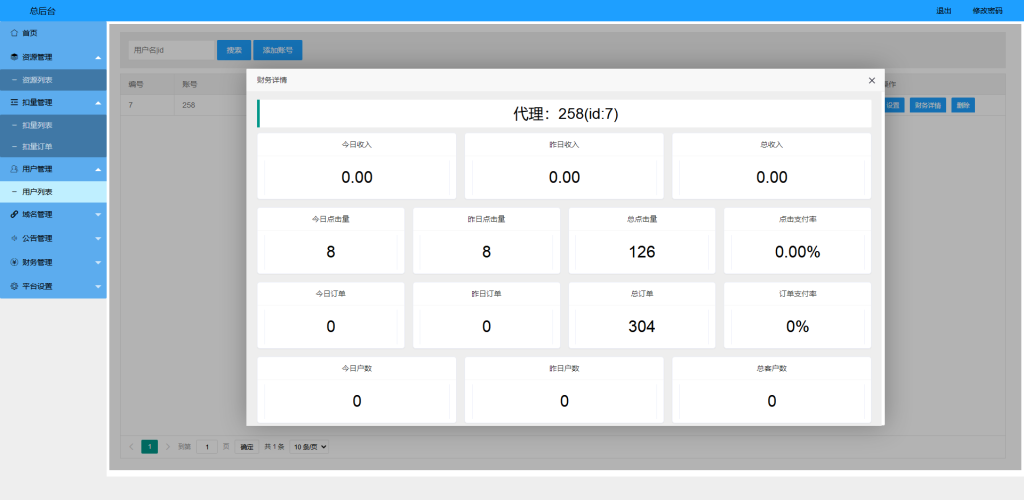Click the 财务管理 yen icon
Image resolution: width=1024 pixels, height=500 pixels.
(14, 262)
